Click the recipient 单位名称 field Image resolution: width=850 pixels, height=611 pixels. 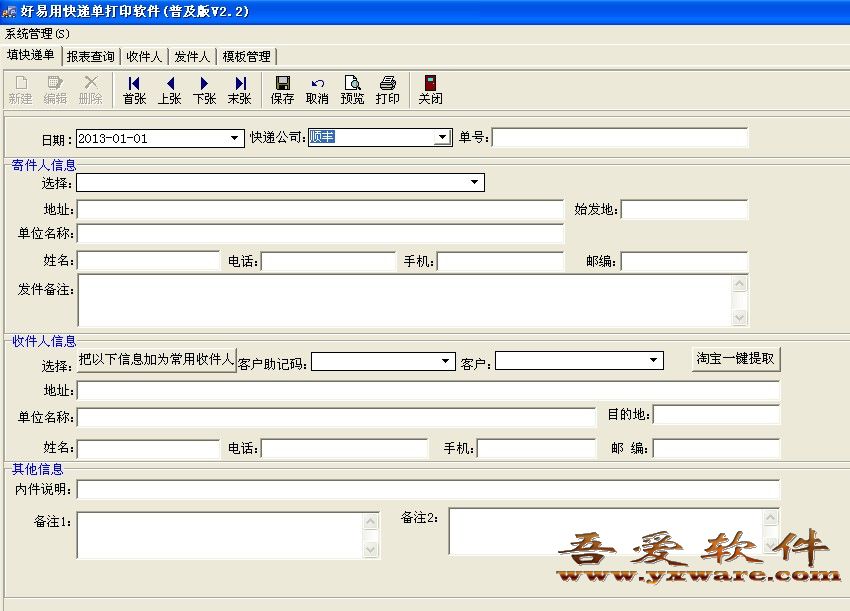coord(337,417)
